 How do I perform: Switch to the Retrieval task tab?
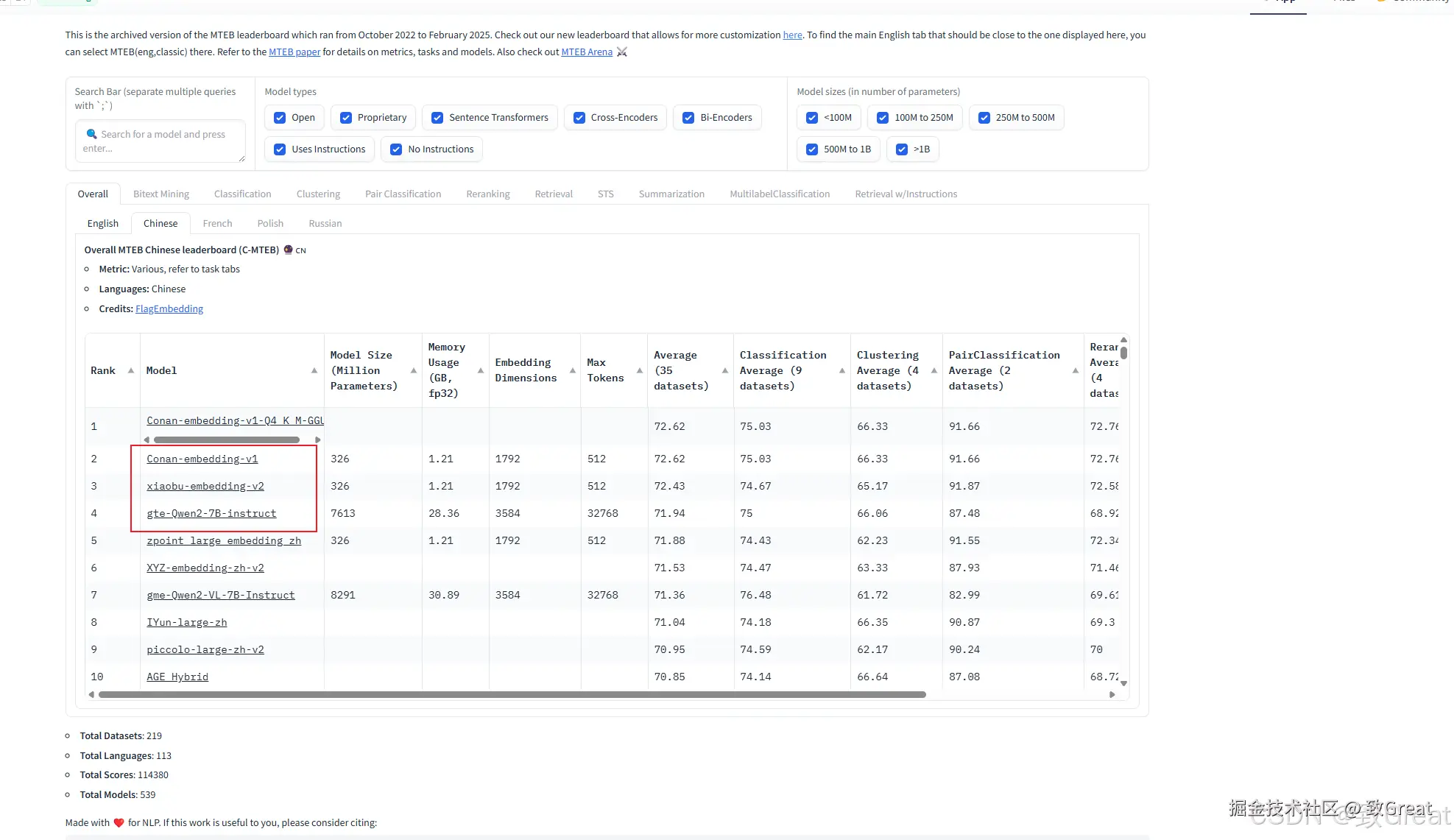pos(553,194)
